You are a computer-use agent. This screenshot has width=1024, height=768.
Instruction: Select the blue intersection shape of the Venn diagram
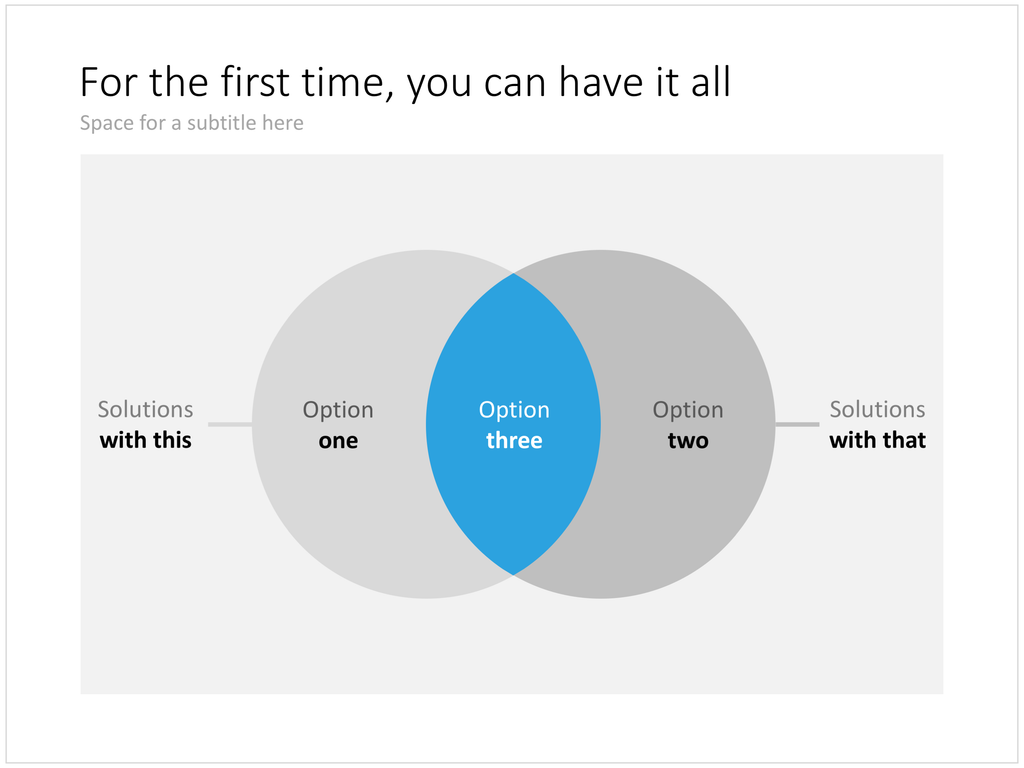[513, 424]
